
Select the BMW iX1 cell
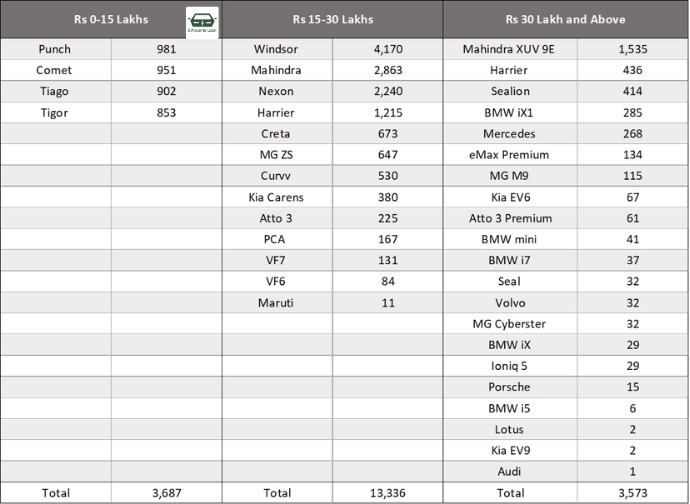pos(510,113)
